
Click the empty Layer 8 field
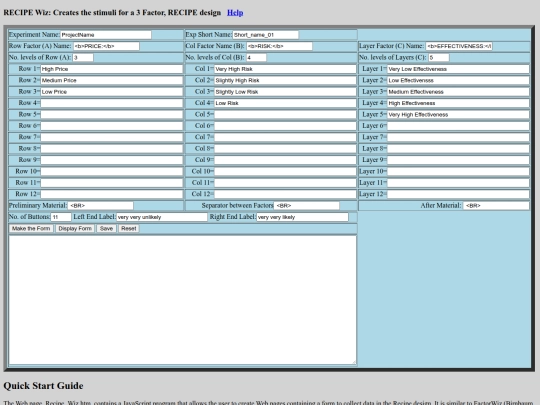(458, 148)
